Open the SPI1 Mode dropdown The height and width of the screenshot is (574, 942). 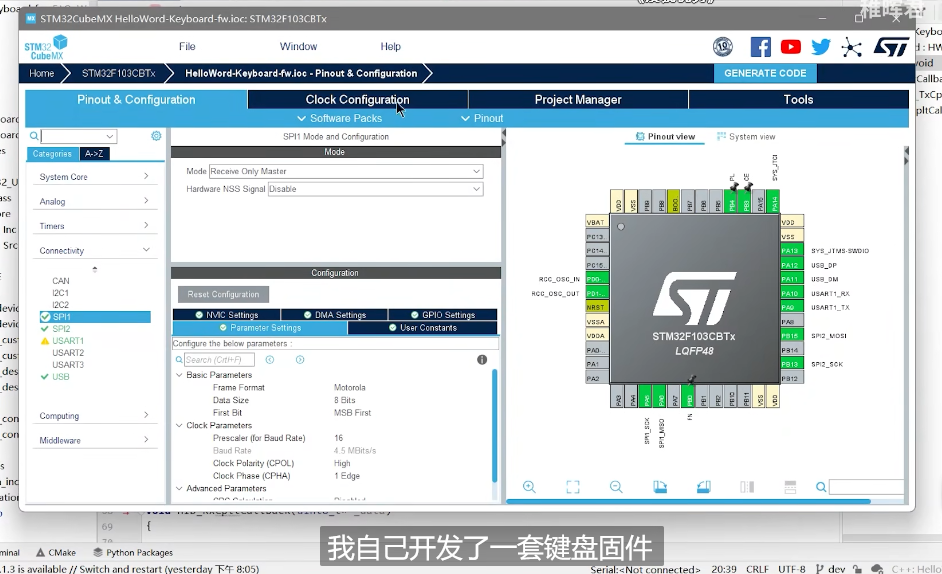(346, 171)
